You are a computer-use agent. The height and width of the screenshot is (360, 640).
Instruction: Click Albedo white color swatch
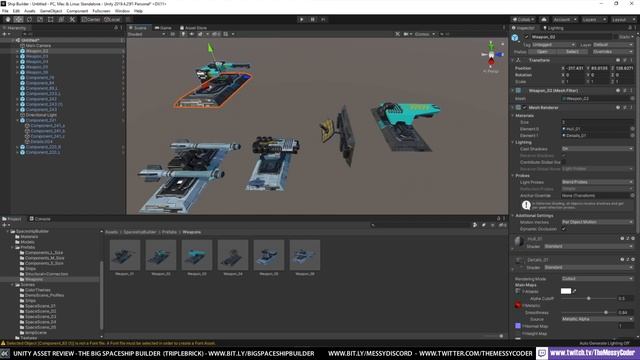pos(566,291)
